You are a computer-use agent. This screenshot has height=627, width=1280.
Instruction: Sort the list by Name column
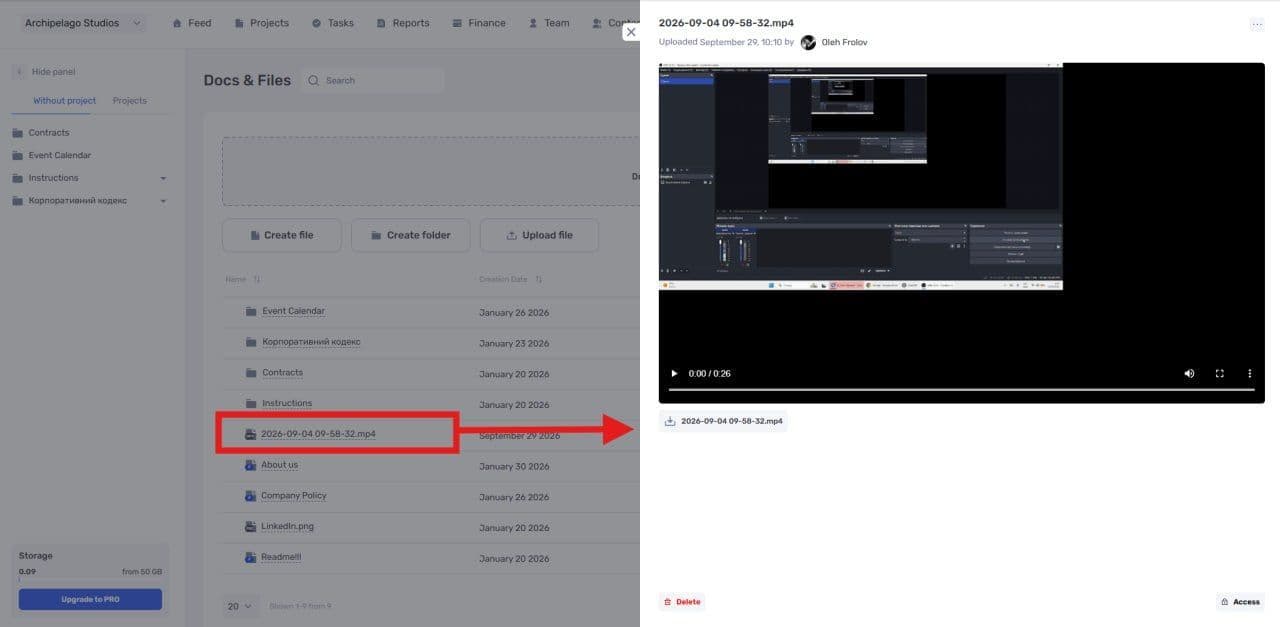pyautogui.click(x=242, y=279)
